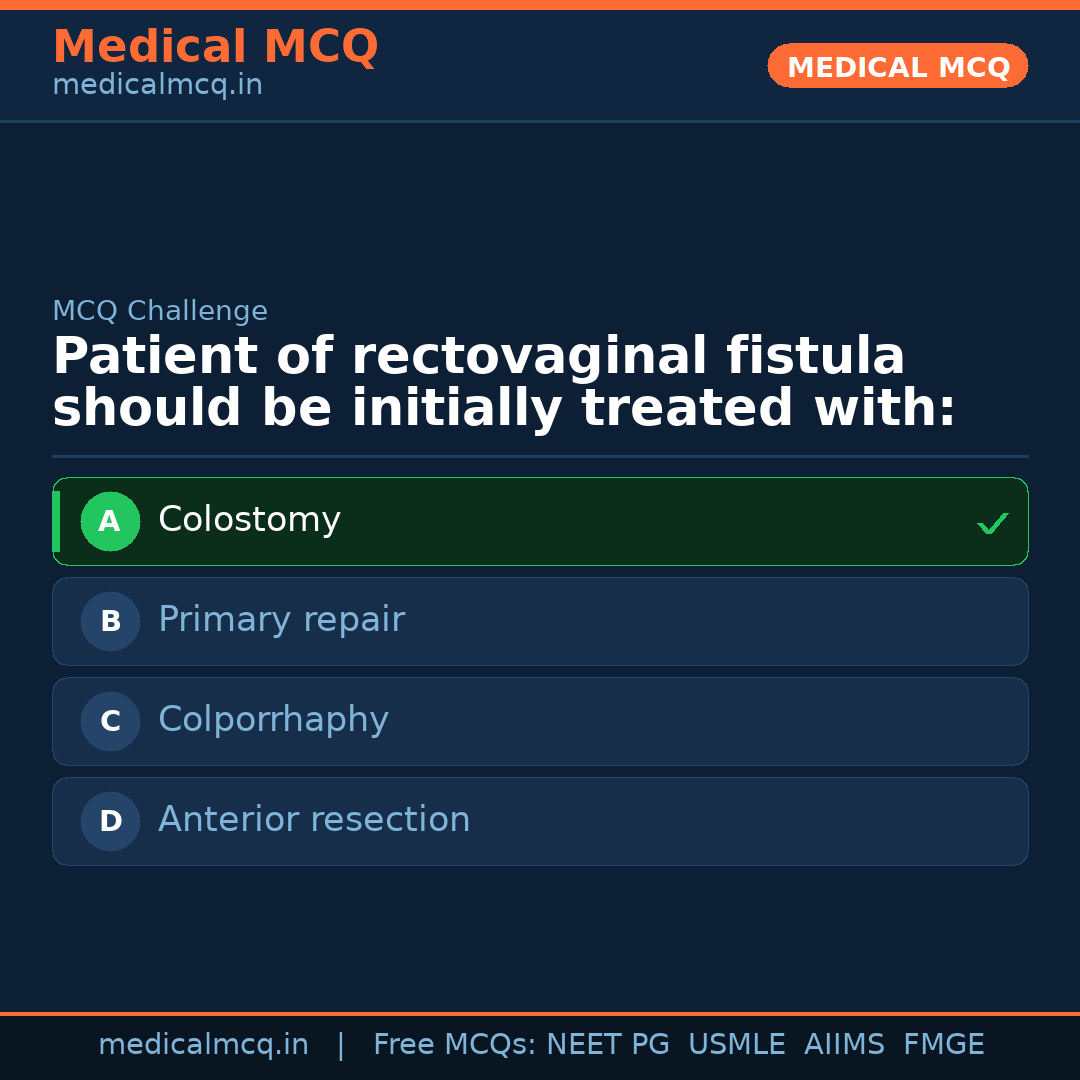Open the medicalmcq.in link in footer
Viewport: 1080px width, 1080px height.
203,1045
